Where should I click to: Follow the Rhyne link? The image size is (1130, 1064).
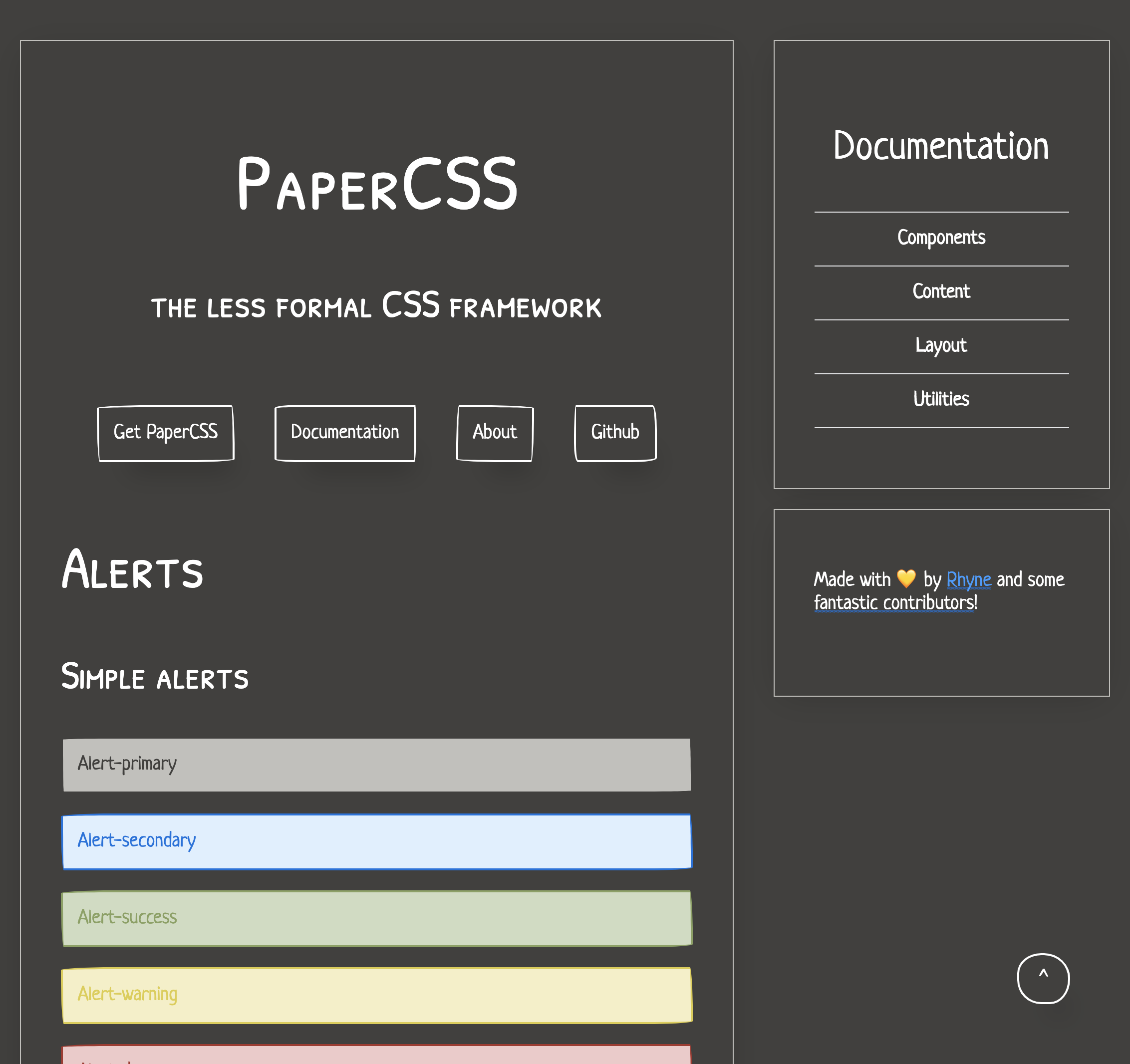click(x=969, y=580)
